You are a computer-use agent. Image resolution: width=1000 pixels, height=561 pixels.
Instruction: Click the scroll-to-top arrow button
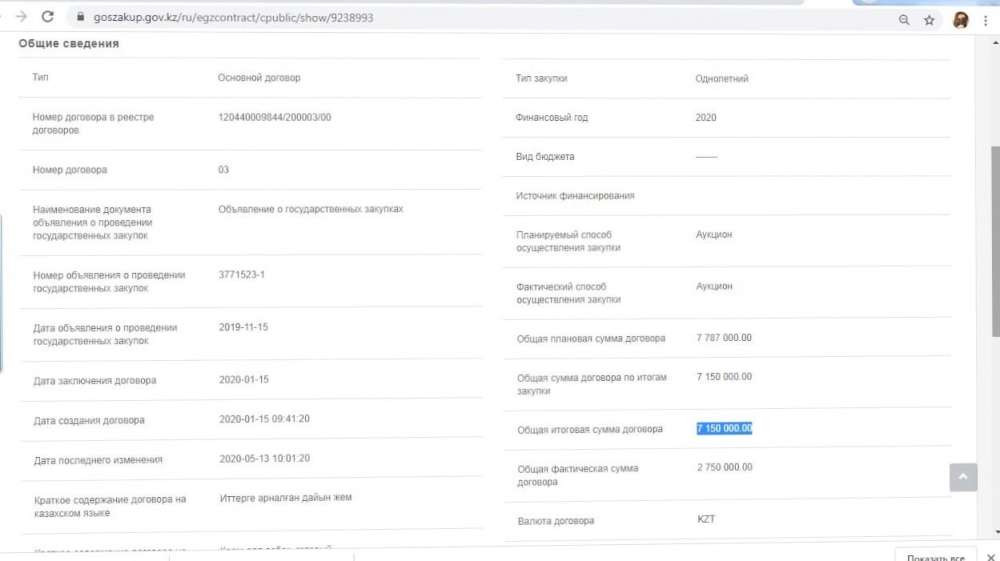point(963,478)
